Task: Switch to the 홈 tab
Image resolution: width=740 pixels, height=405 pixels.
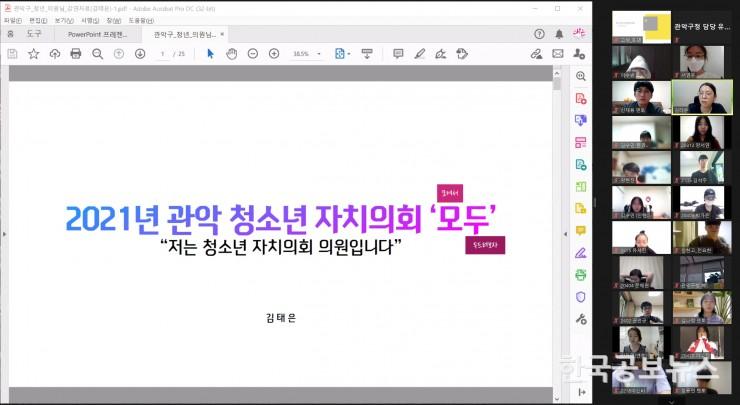Action: [10, 34]
